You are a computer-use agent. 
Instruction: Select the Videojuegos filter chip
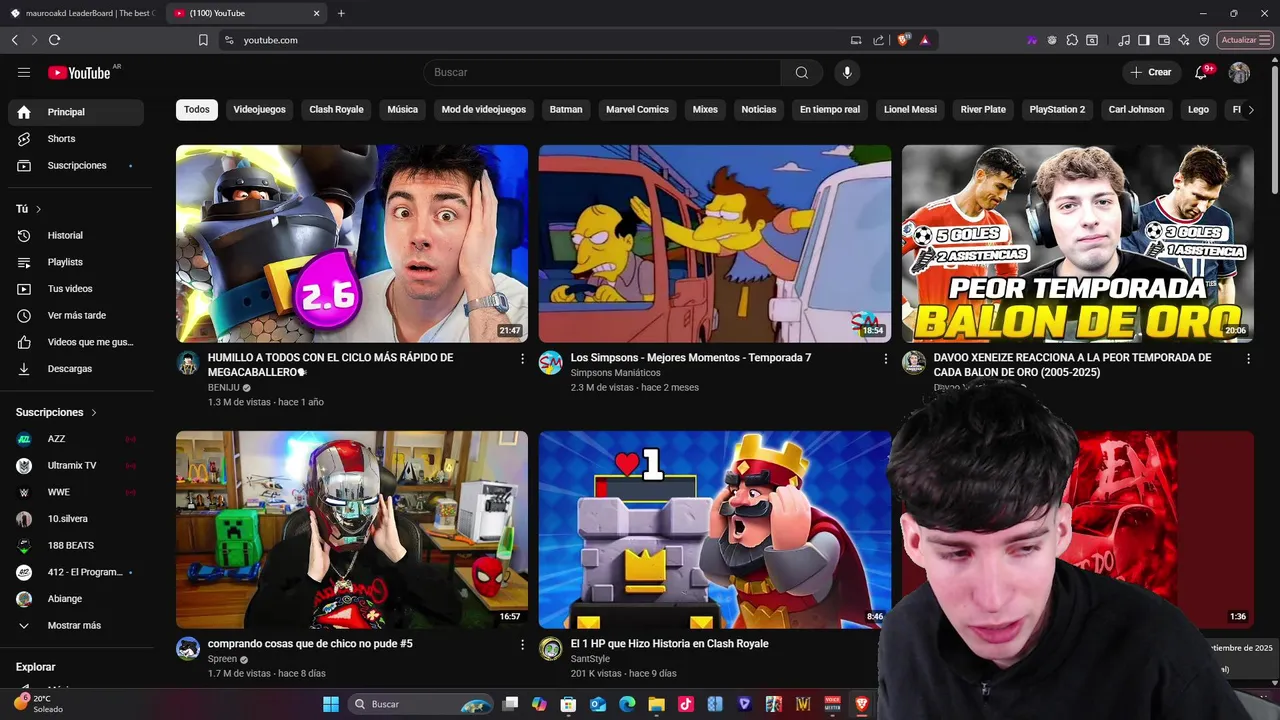260,110
